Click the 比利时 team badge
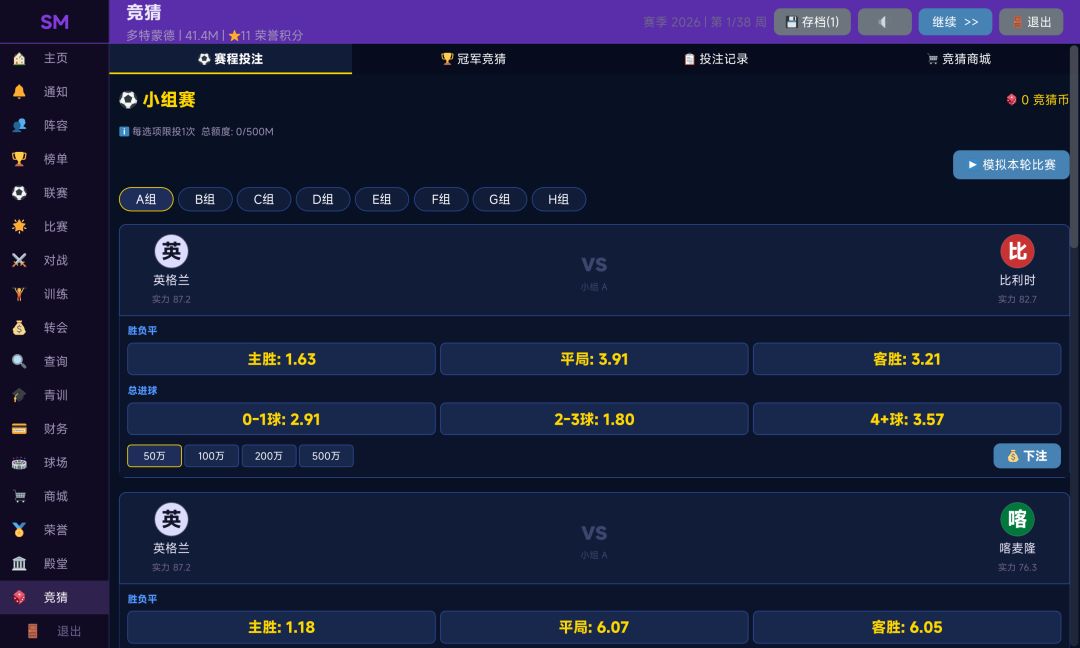 [x=1017, y=251]
